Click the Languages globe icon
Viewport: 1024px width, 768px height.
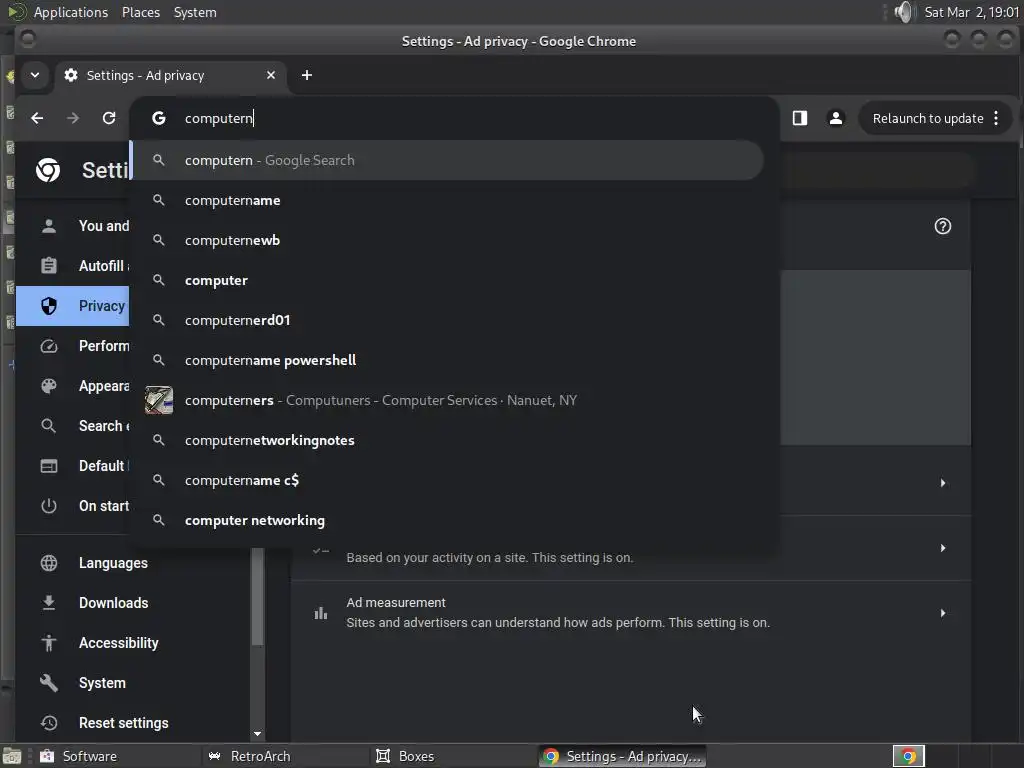[49, 563]
